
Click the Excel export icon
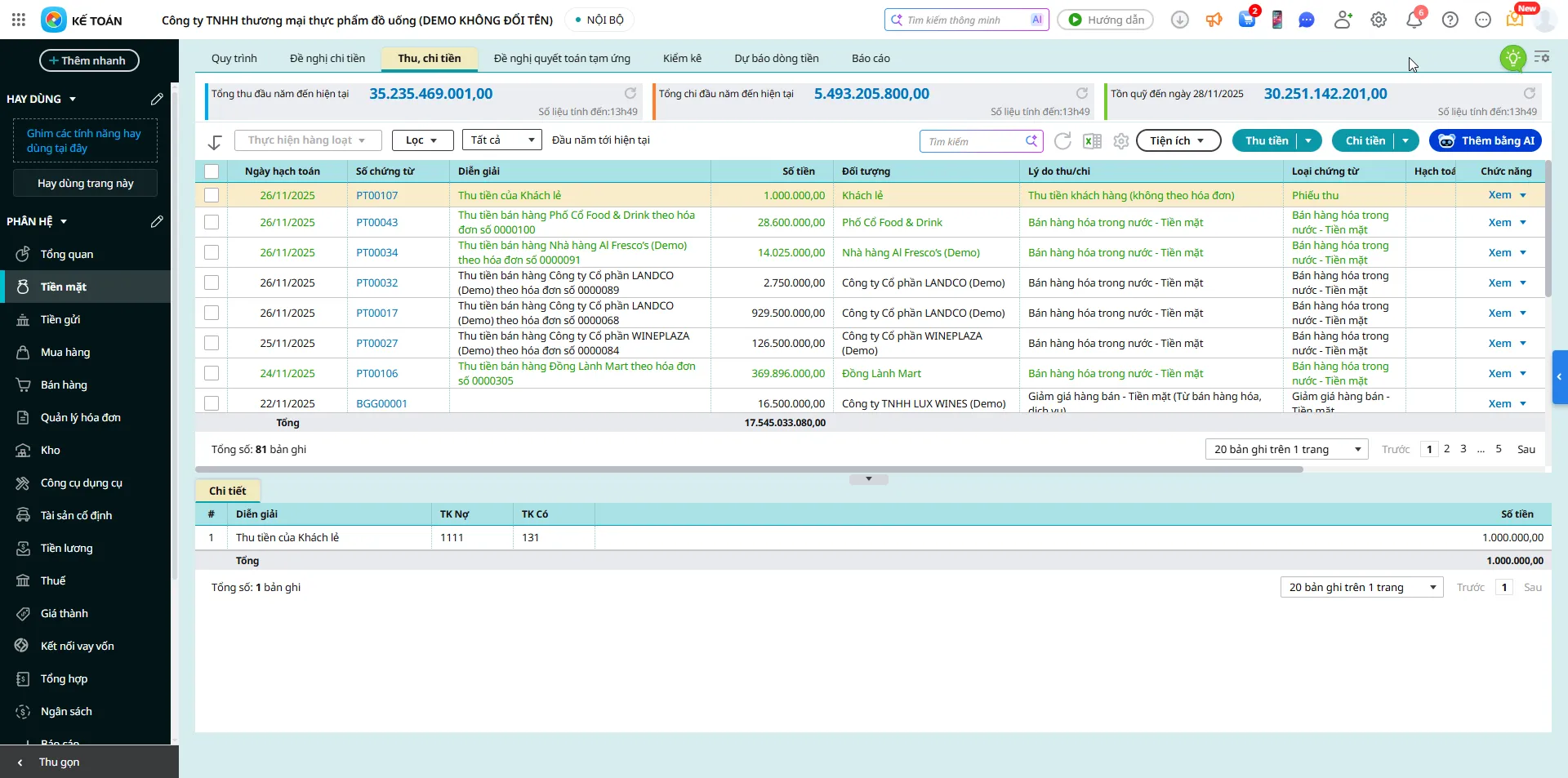click(x=1092, y=141)
